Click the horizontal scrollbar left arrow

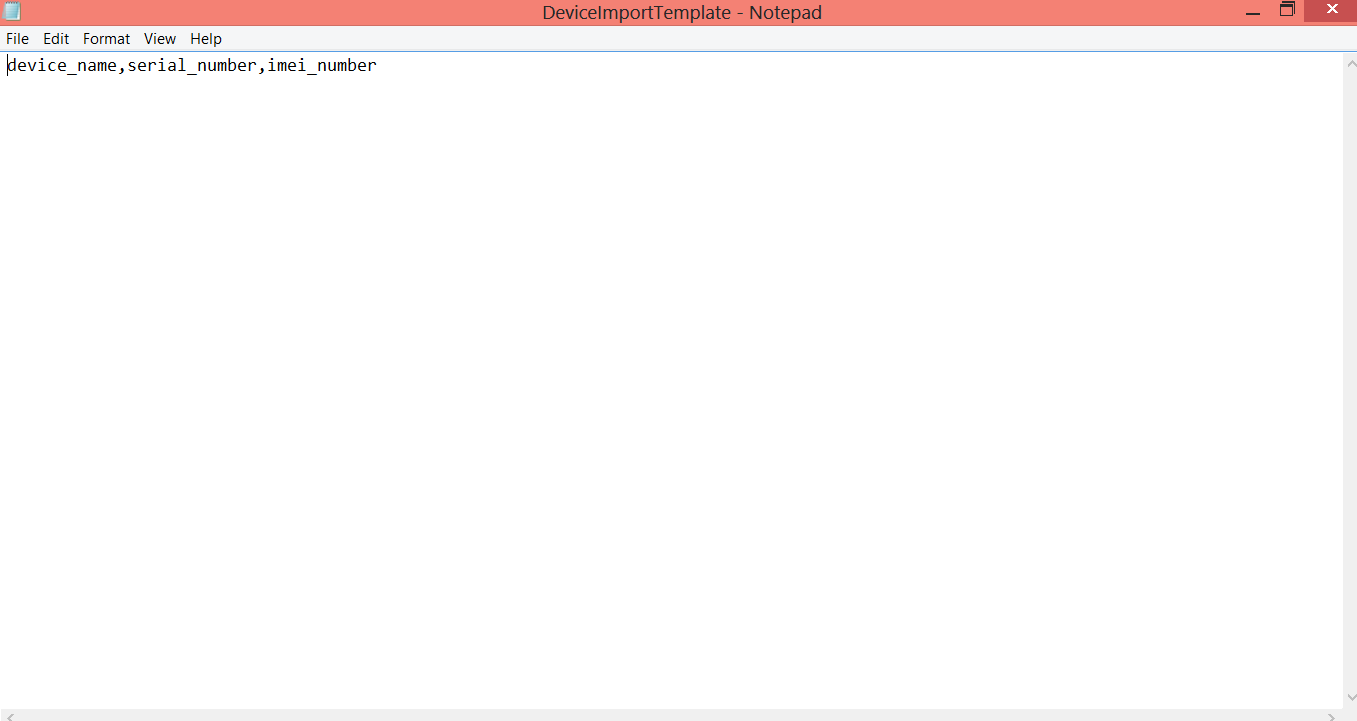click(9, 716)
